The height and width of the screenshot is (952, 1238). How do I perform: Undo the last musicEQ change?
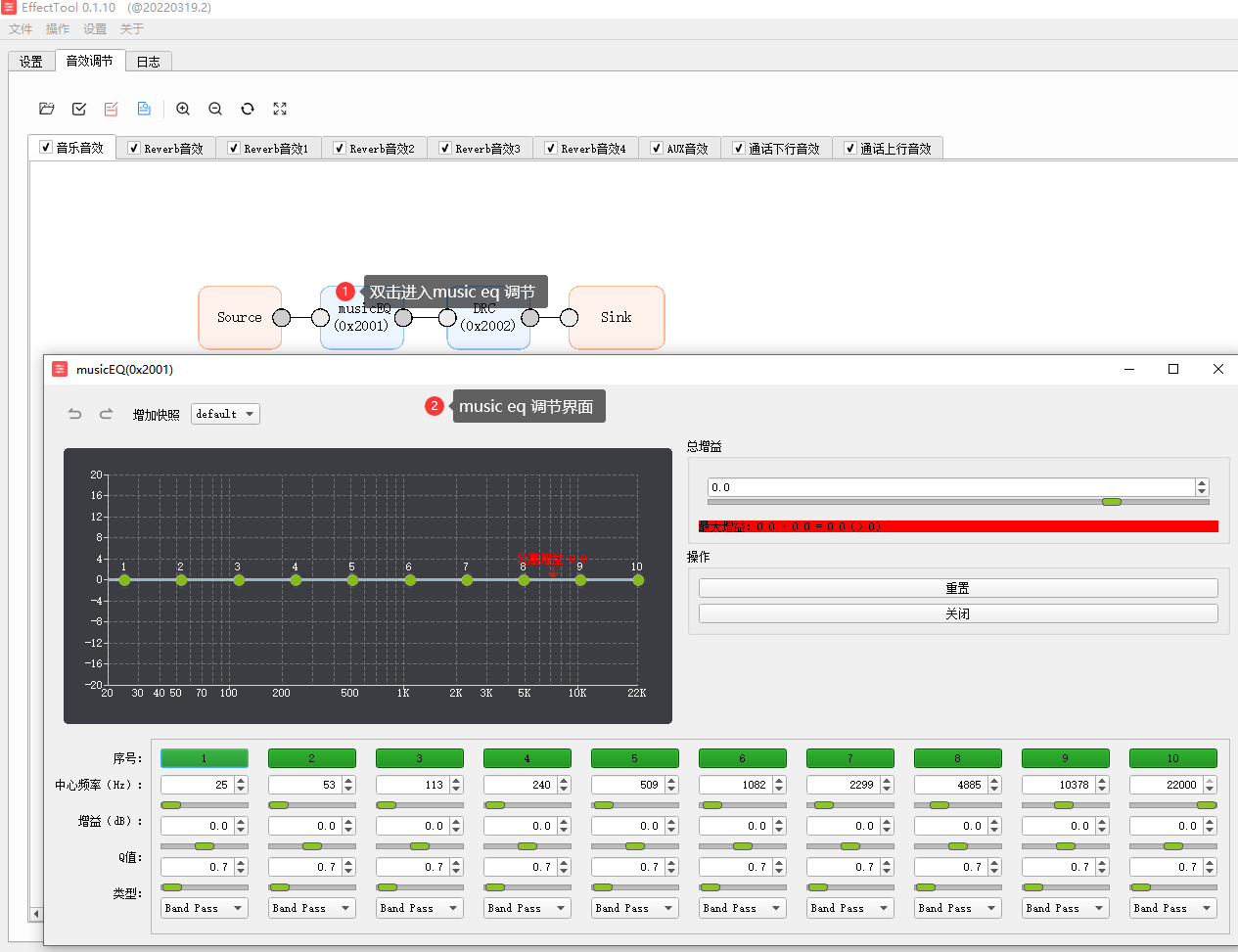pos(74,414)
